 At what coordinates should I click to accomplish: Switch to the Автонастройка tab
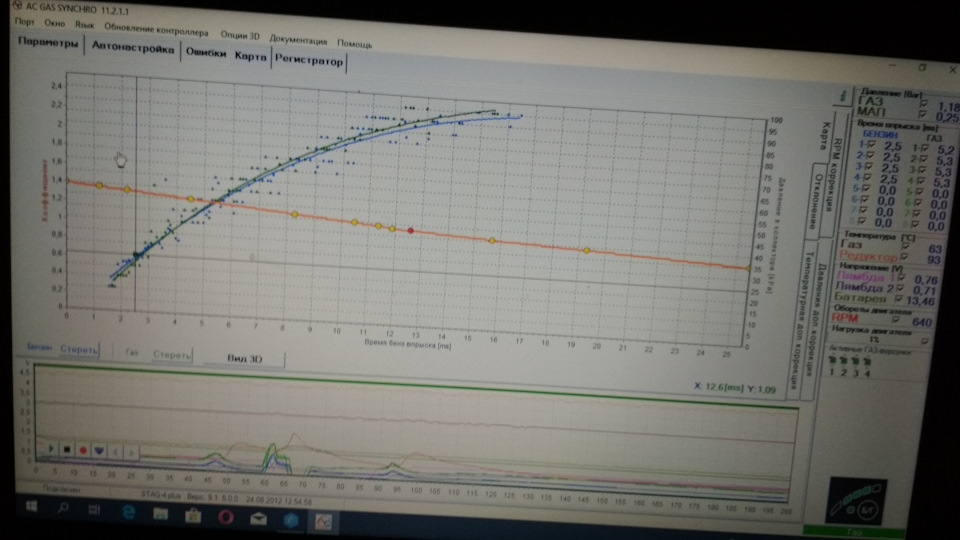point(133,47)
